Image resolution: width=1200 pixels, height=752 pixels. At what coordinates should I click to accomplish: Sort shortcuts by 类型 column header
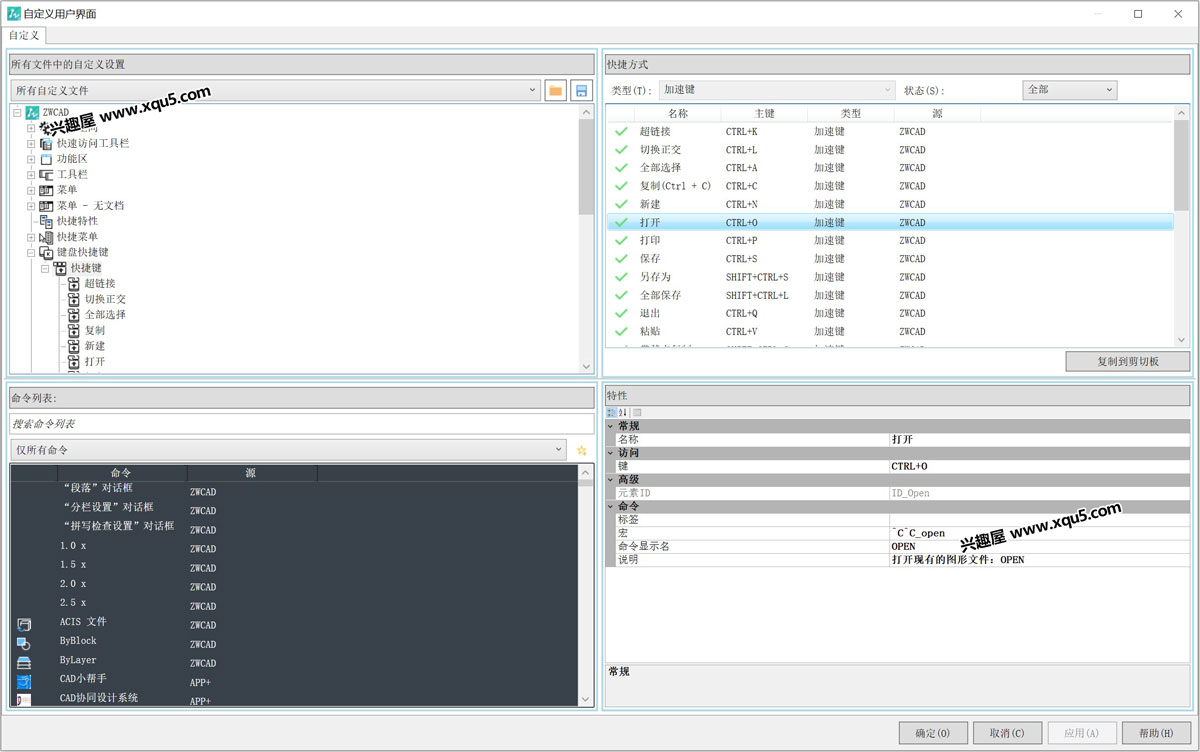tap(851, 114)
